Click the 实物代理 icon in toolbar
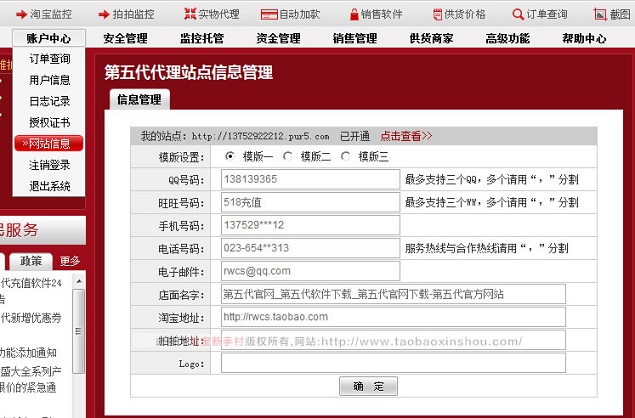The width and height of the screenshot is (635, 418). [x=191, y=14]
